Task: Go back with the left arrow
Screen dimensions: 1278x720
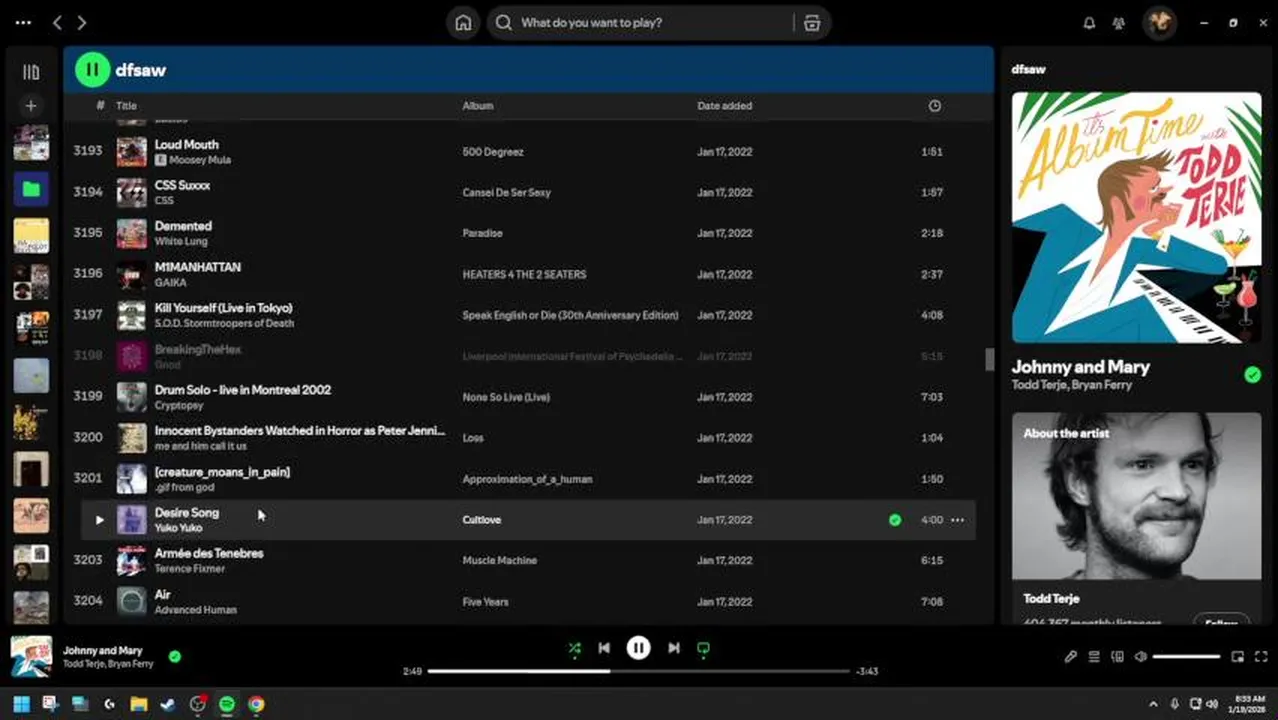Action: [57, 22]
